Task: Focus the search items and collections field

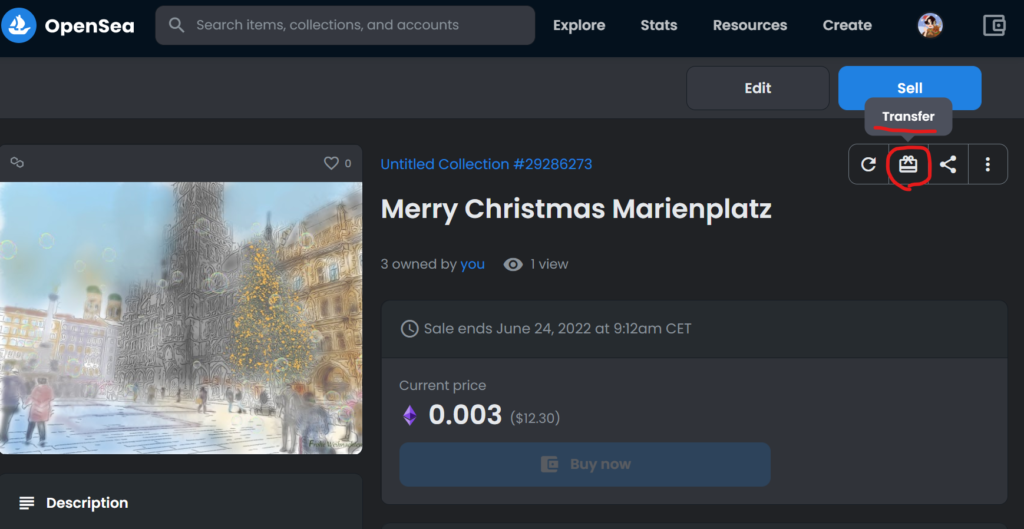Action: point(345,25)
